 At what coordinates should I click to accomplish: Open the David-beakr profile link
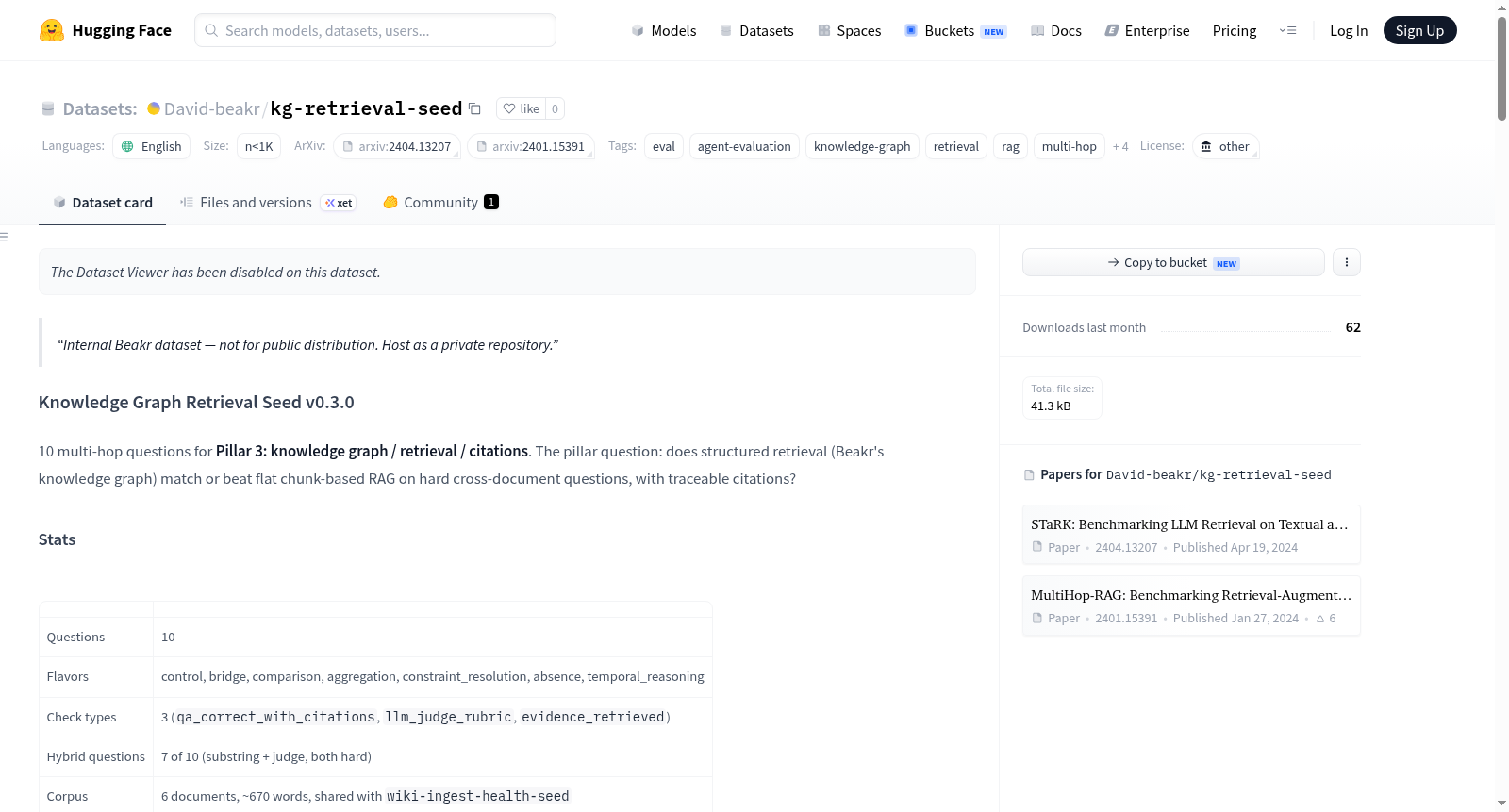[211, 108]
